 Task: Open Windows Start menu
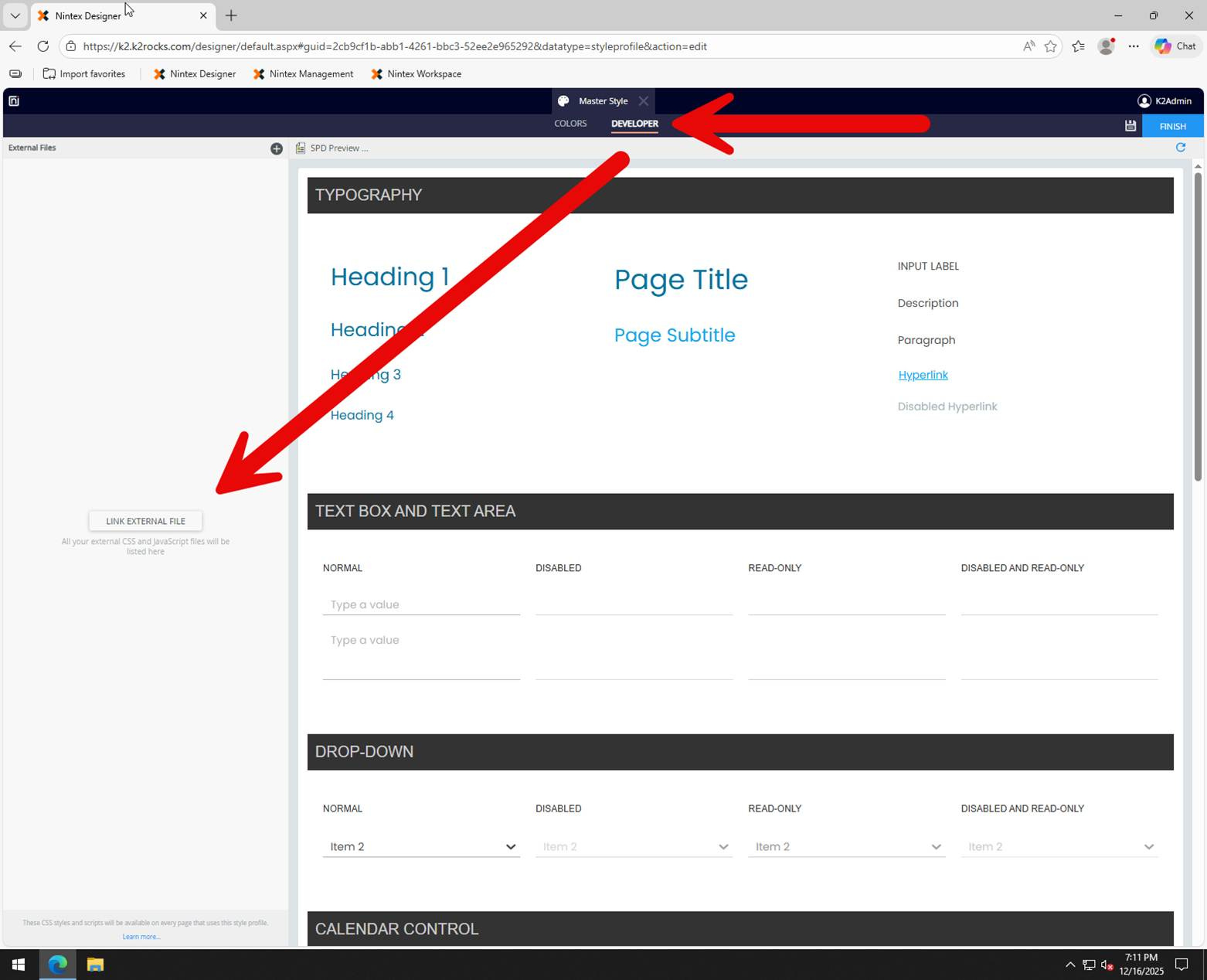[x=19, y=965]
